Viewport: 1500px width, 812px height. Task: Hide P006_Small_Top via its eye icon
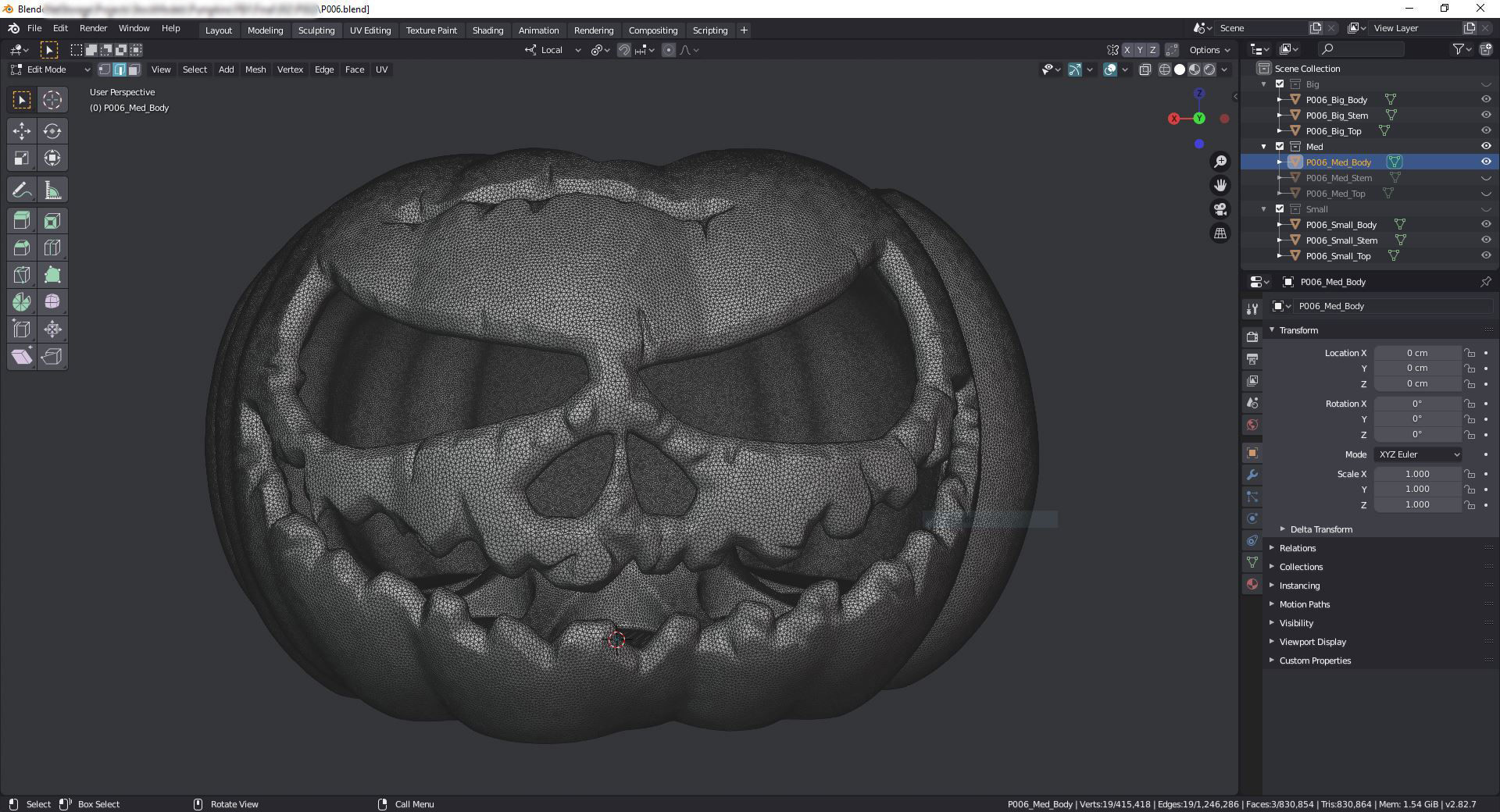1486,256
